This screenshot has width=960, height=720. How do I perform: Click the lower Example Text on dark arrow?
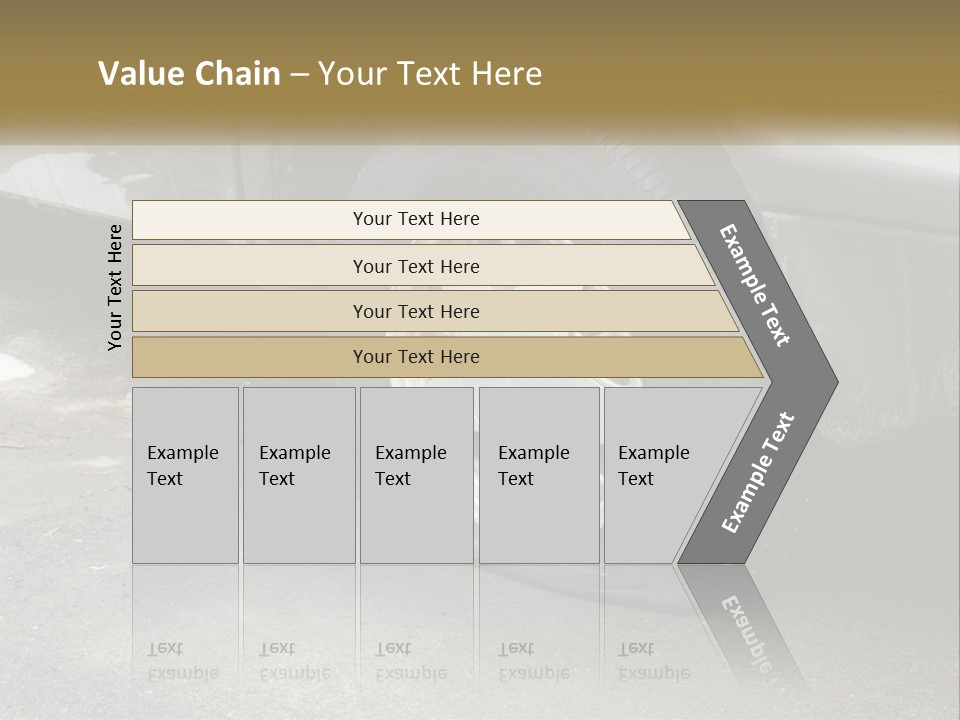click(x=758, y=472)
